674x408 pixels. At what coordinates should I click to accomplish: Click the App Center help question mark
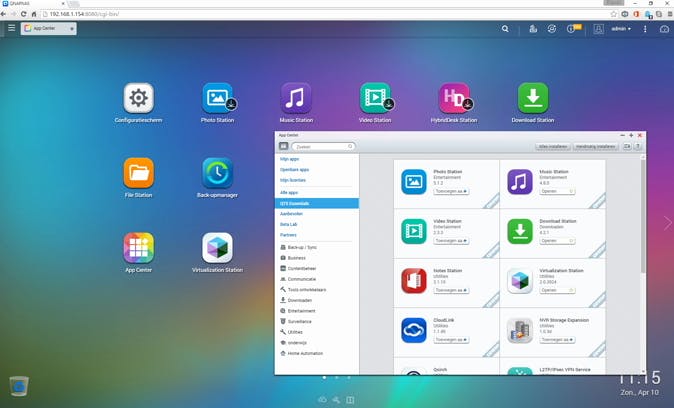[638, 147]
